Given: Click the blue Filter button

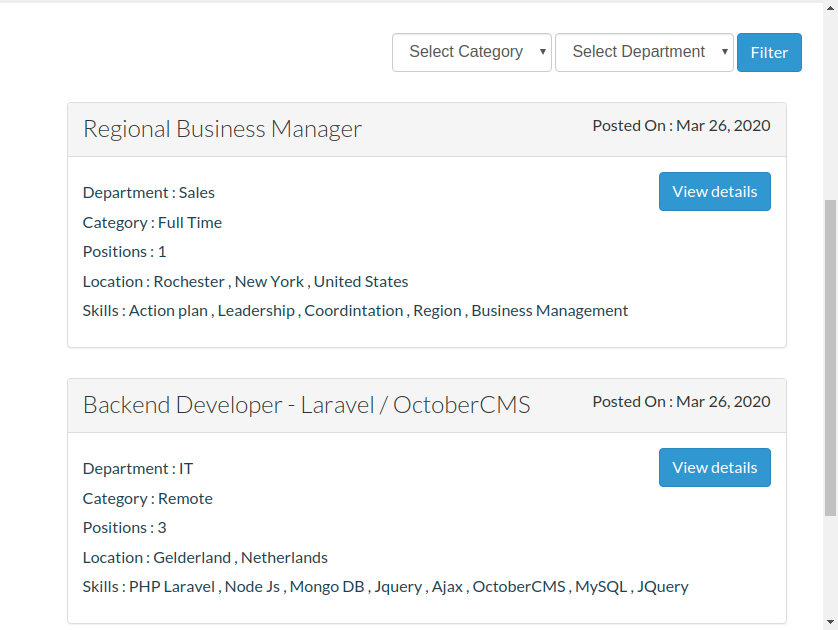Looking at the screenshot, I should point(769,52).
